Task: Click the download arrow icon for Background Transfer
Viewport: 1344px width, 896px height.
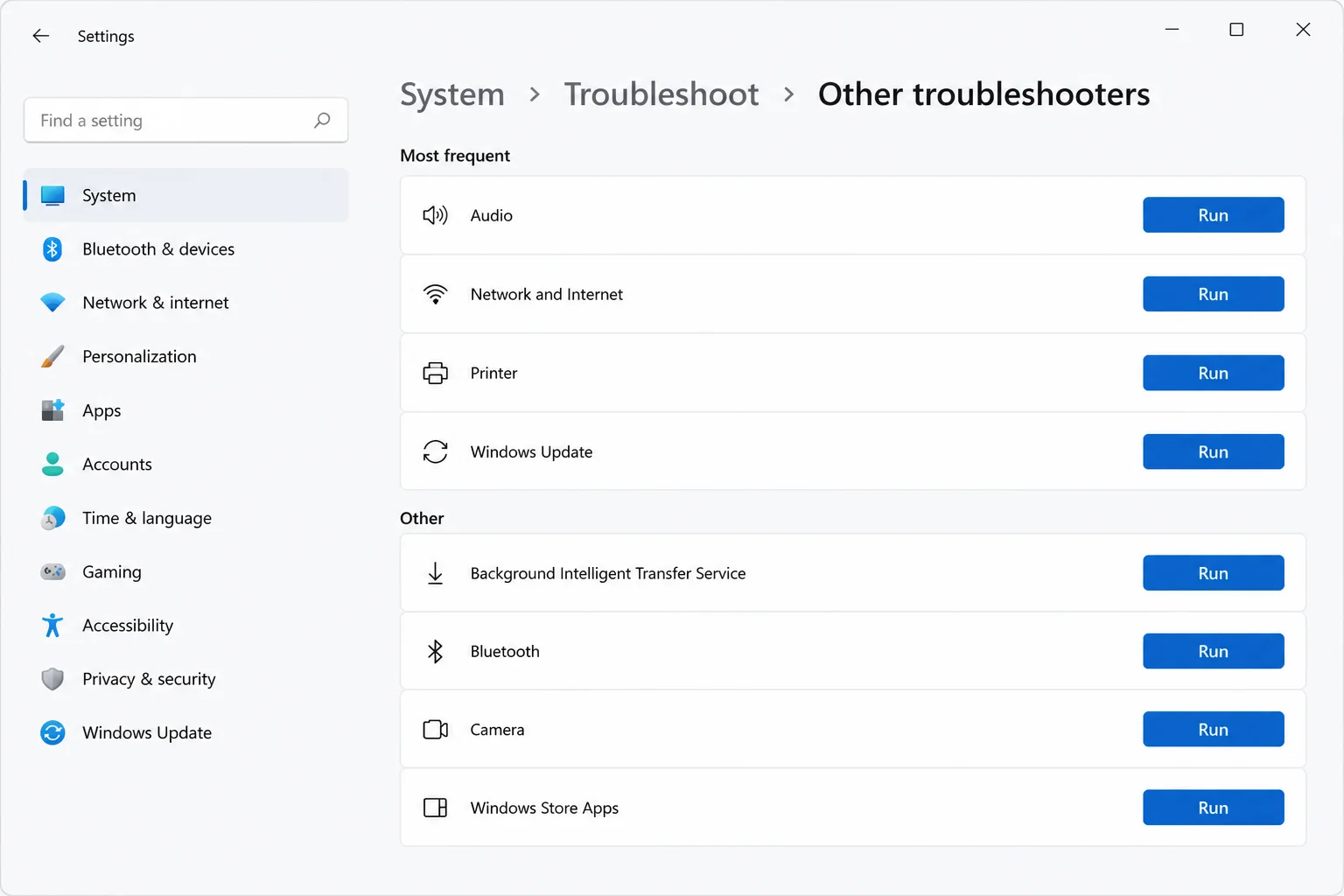Action: (x=435, y=573)
